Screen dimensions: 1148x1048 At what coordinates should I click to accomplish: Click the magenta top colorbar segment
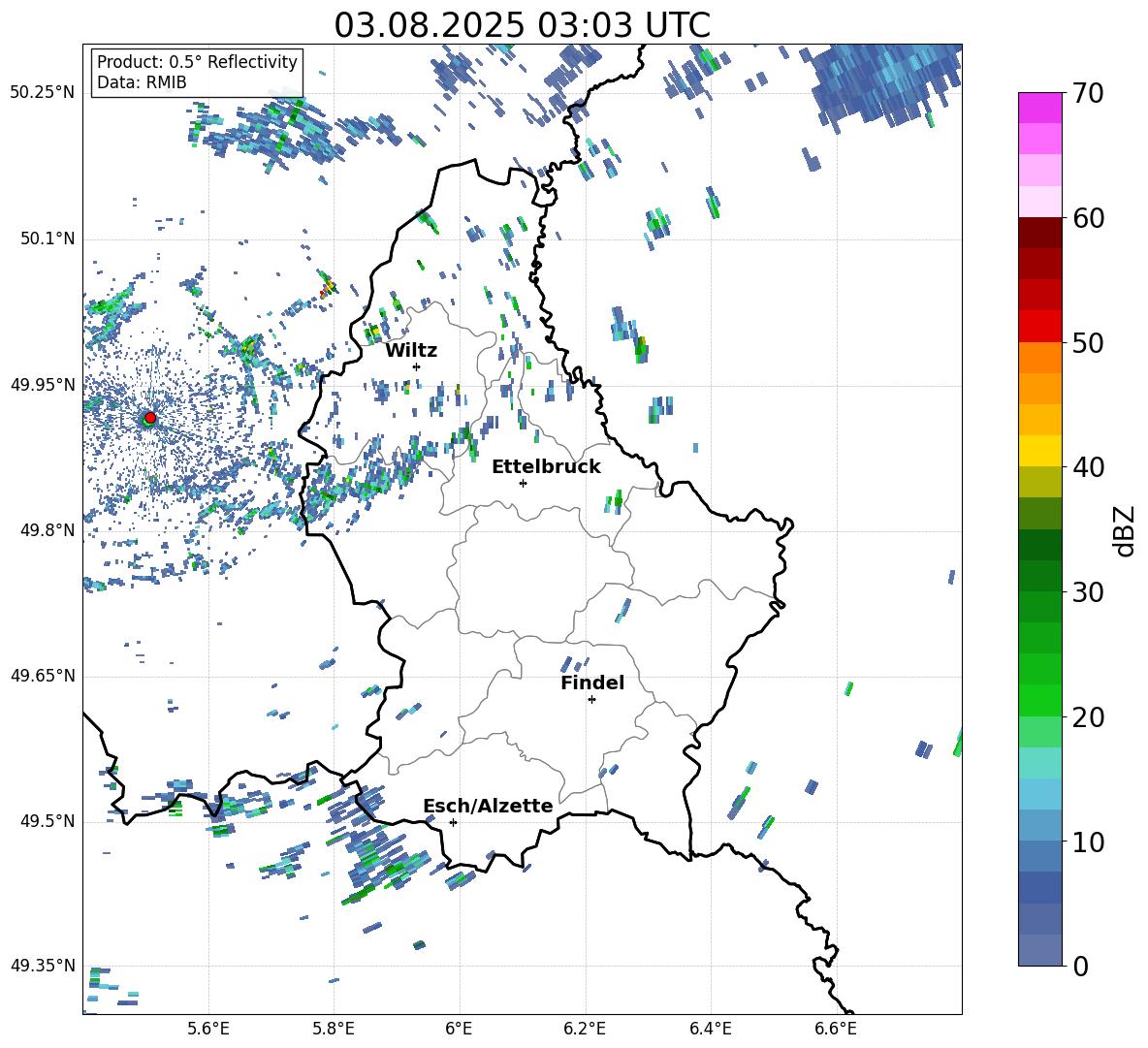click(1039, 108)
